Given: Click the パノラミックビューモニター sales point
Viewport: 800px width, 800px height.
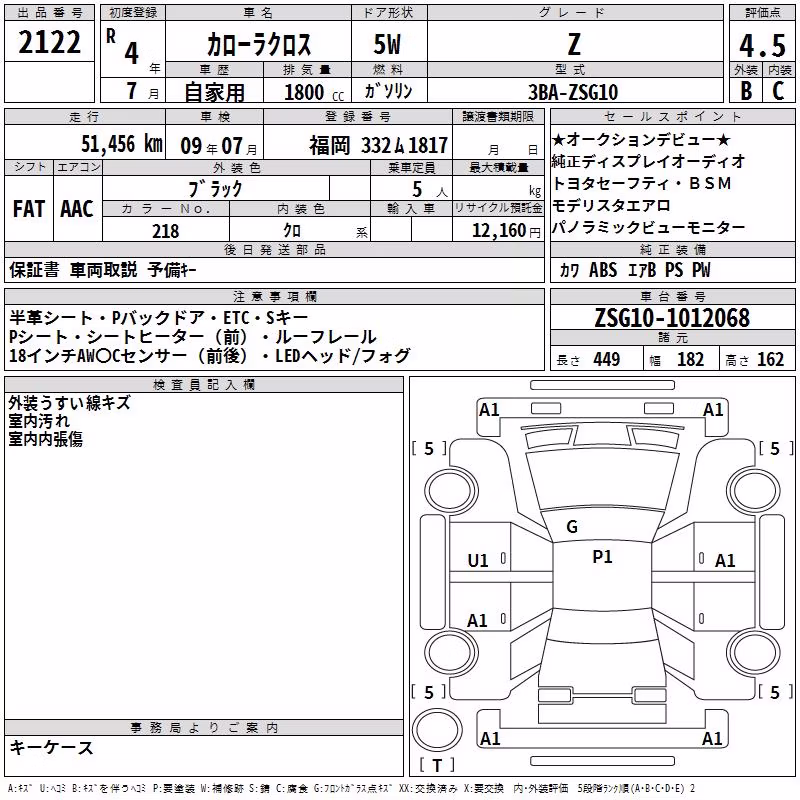Looking at the screenshot, I should [648, 228].
